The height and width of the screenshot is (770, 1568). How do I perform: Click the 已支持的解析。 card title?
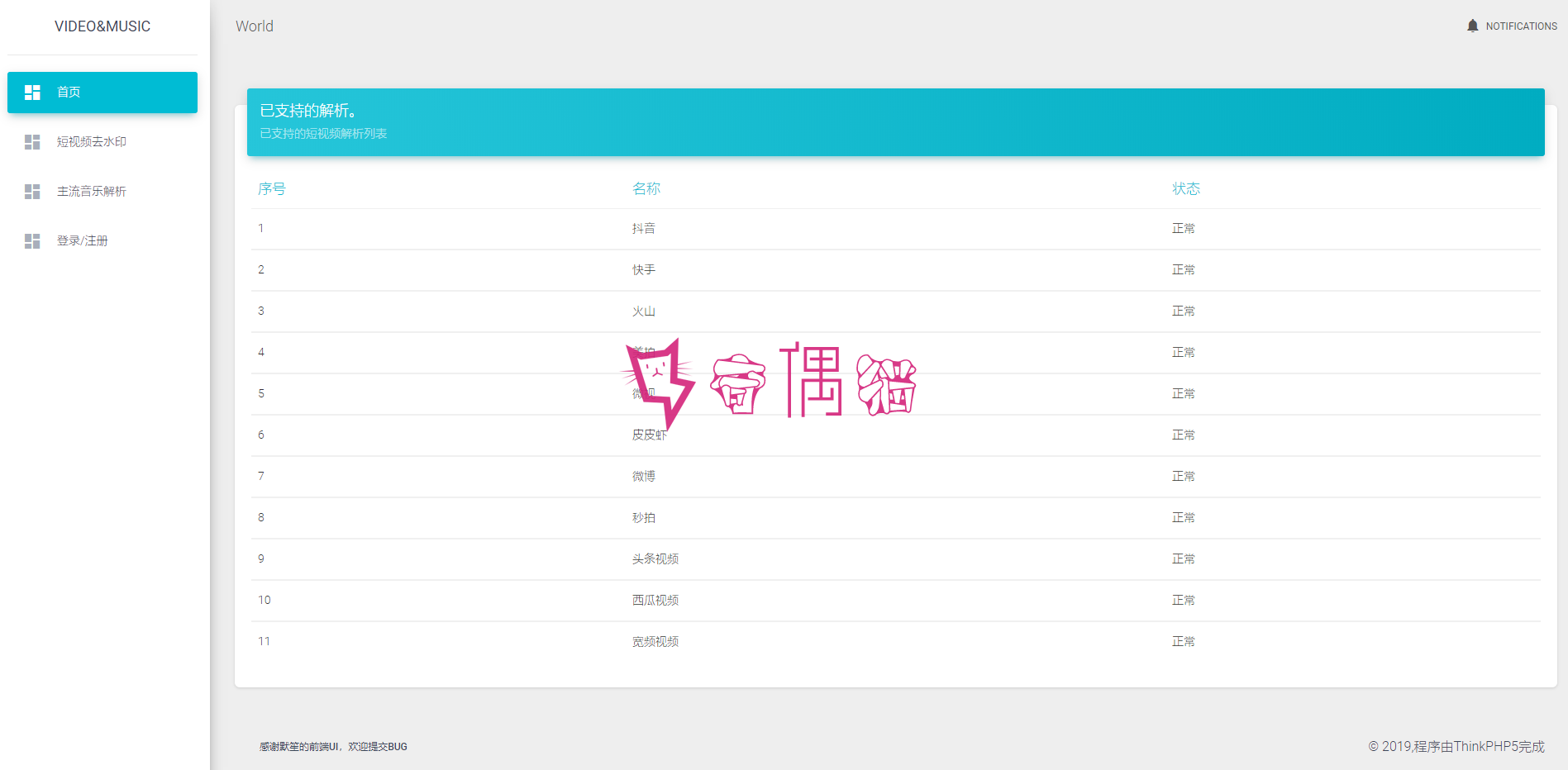coord(308,111)
